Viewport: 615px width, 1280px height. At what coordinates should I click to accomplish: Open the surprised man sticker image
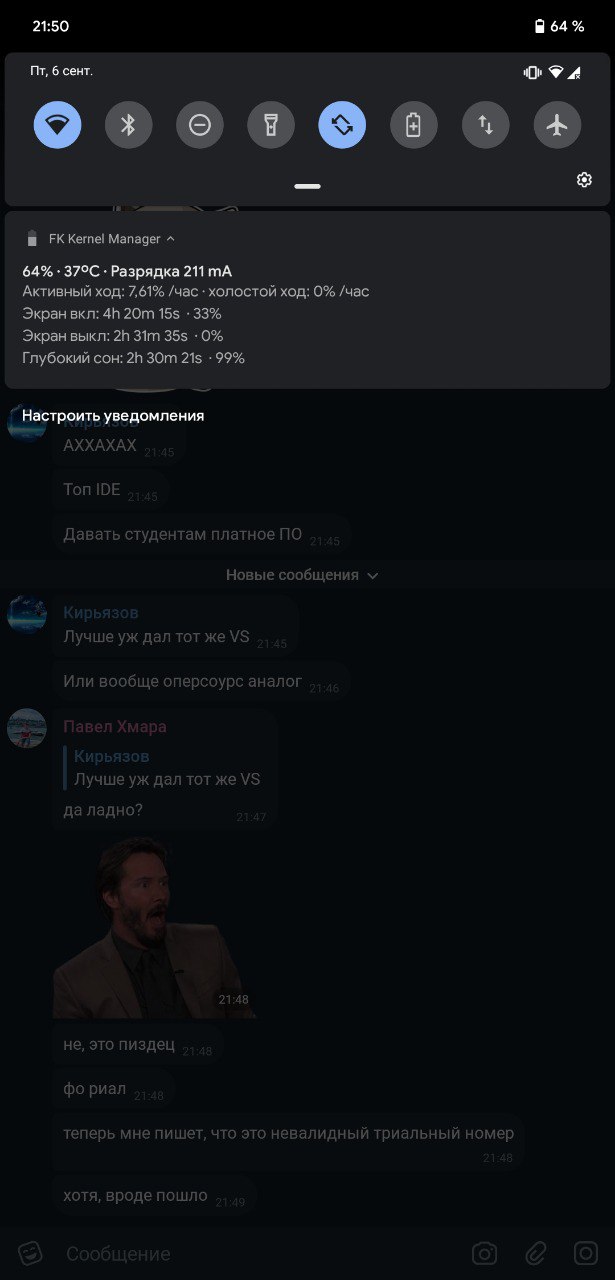[x=154, y=927]
